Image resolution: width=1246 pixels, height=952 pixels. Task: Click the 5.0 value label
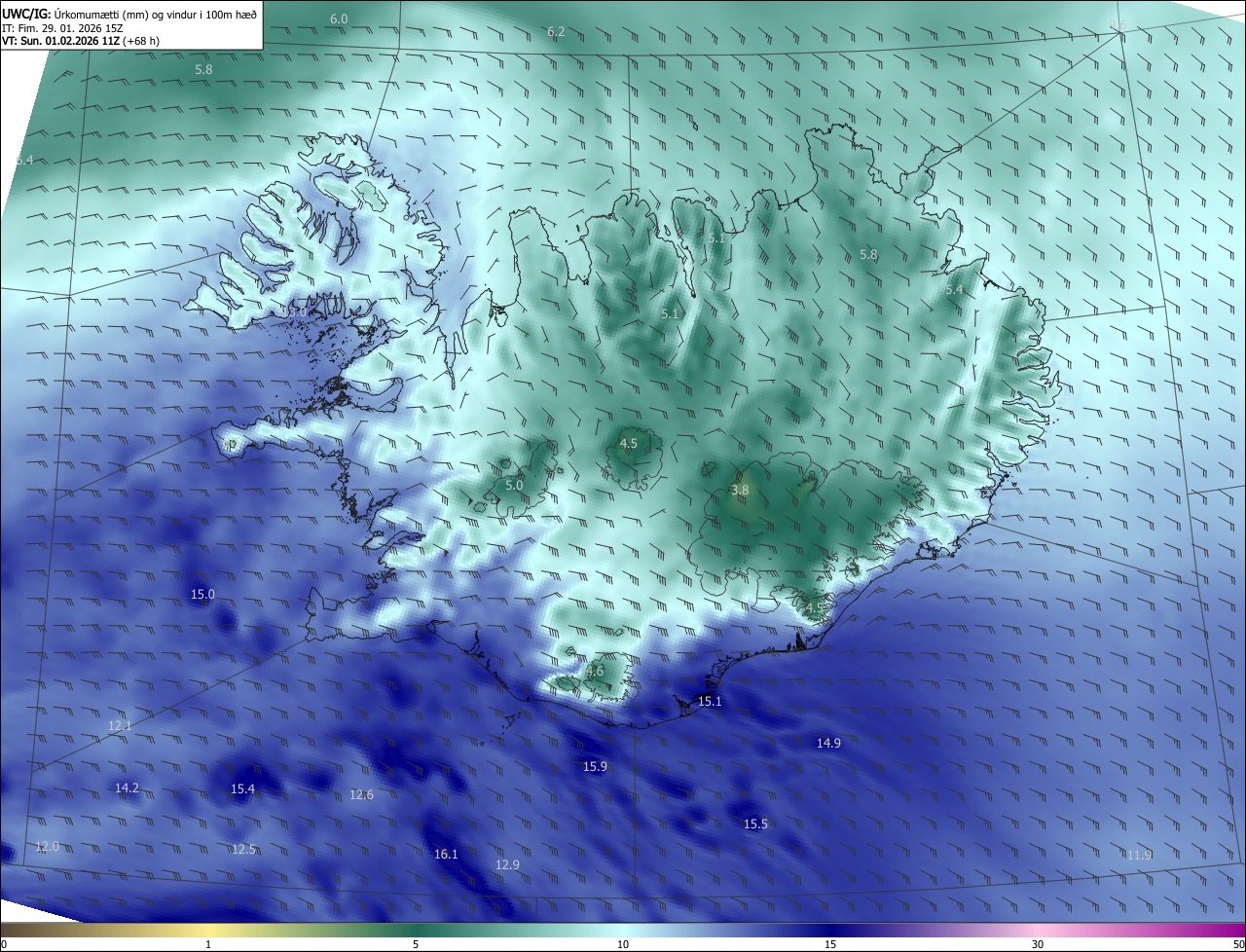(x=514, y=485)
